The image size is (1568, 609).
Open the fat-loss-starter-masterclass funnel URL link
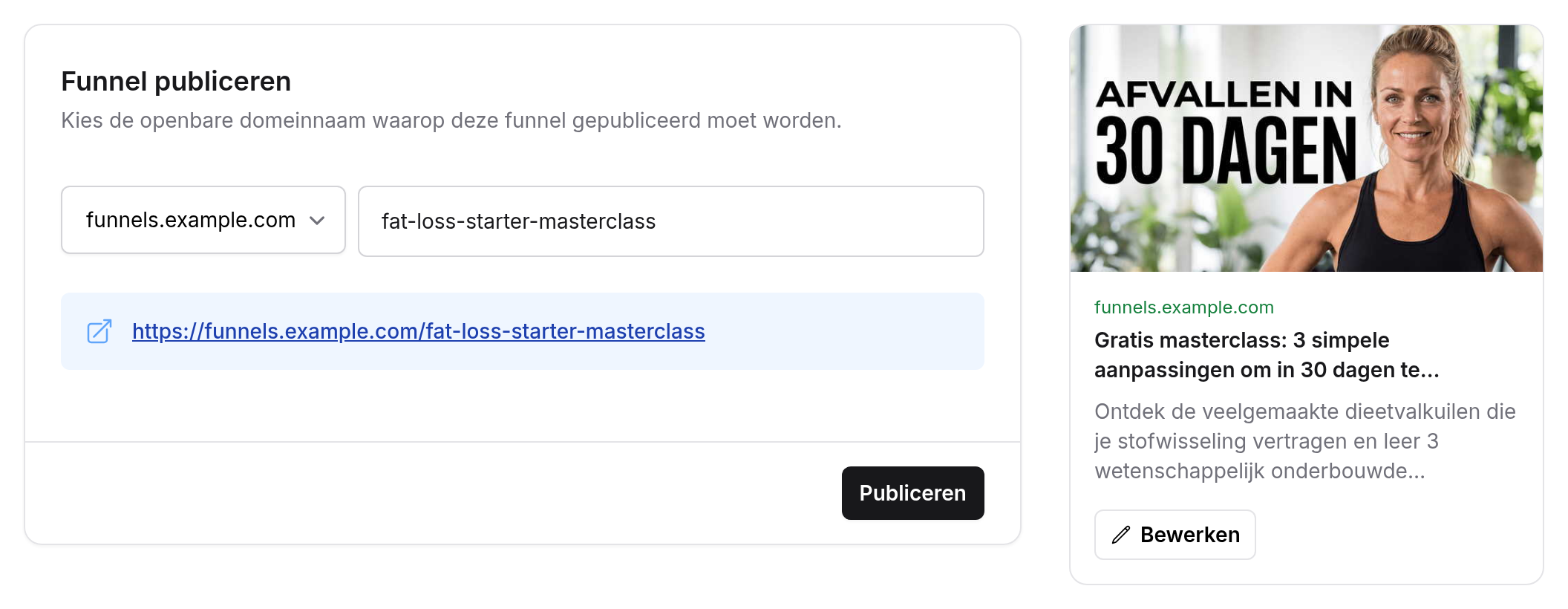coord(419,331)
